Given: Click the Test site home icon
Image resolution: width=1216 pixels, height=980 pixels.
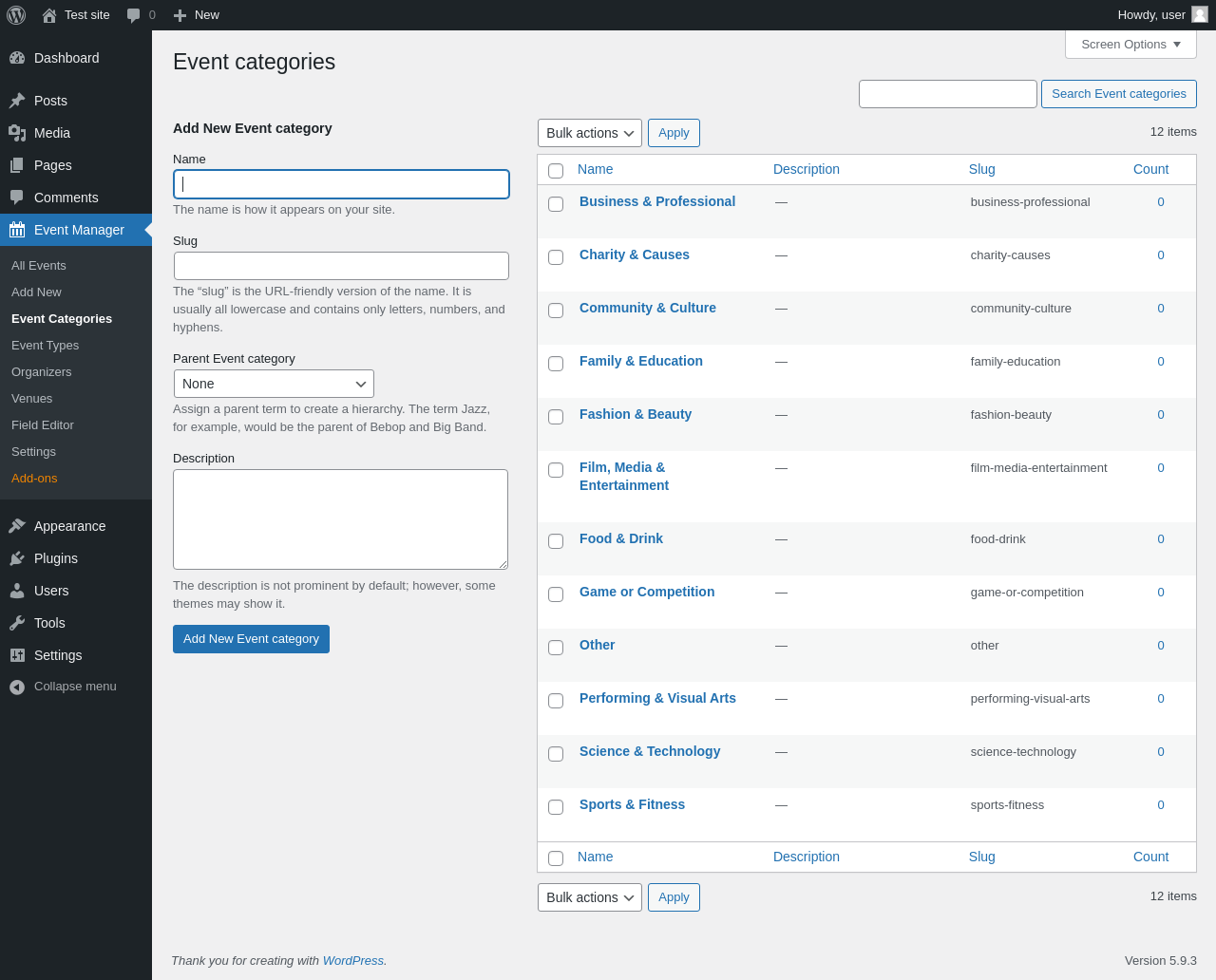Looking at the screenshot, I should pos(49,15).
